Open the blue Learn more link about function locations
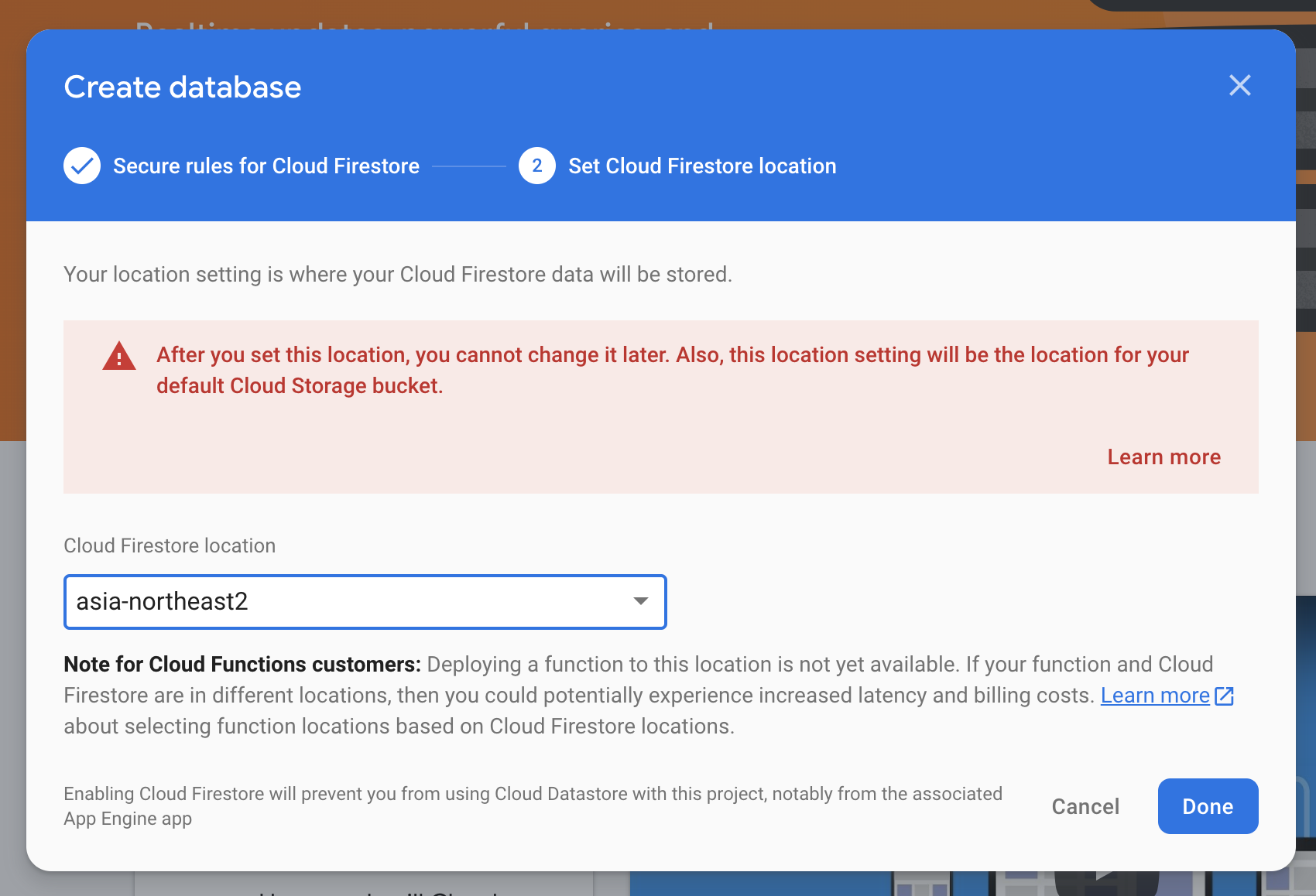Viewport: 1316px width, 896px height. [x=1155, y=696]
